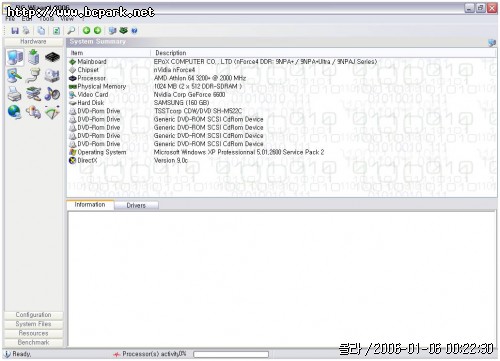Click the processor activity progress bar
Viewport: 500px width, 361px height.
(231, 354)
